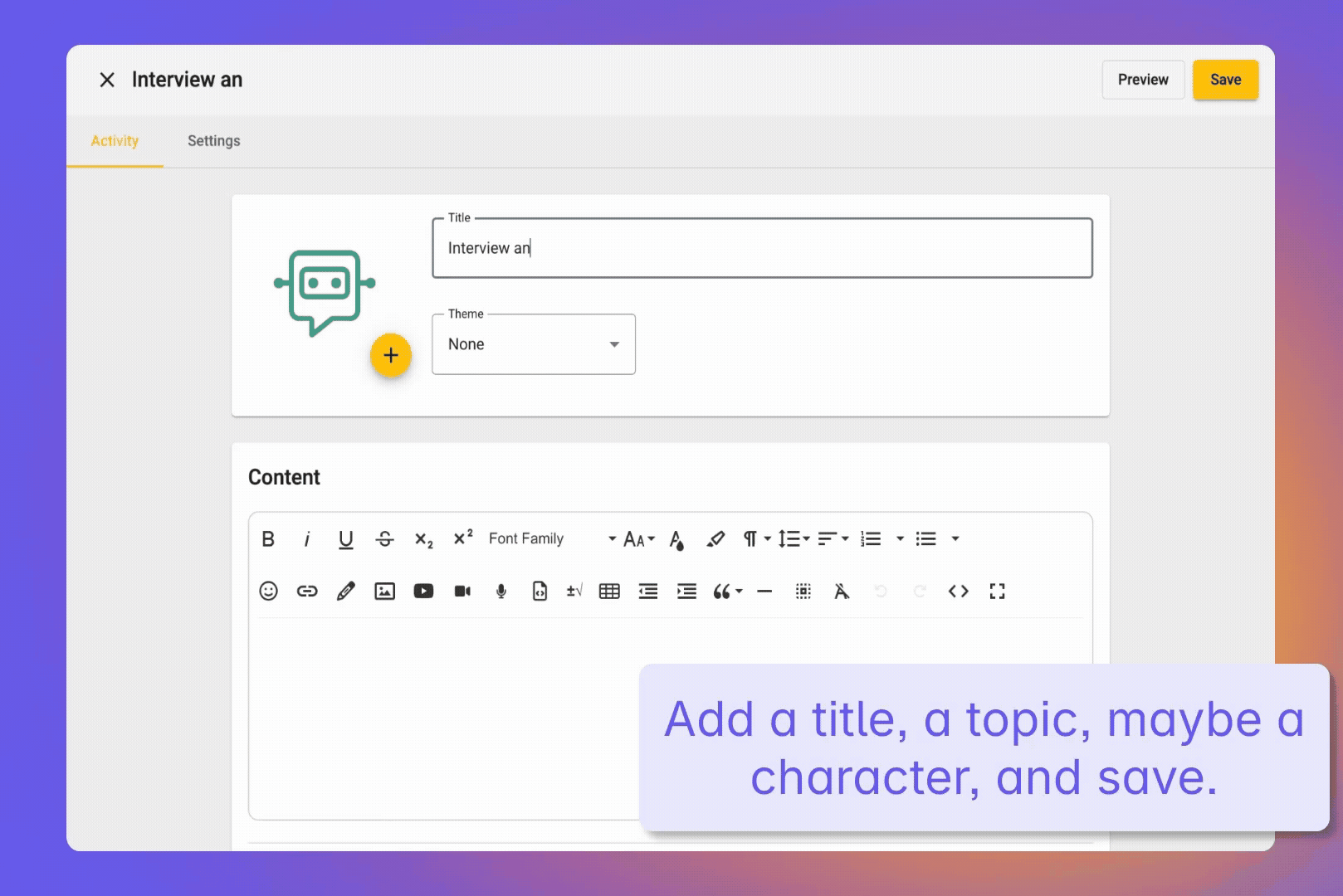1343x896 pixels.
Task: Click the chatbot robot thumbnail image
Action: [325, 292]
